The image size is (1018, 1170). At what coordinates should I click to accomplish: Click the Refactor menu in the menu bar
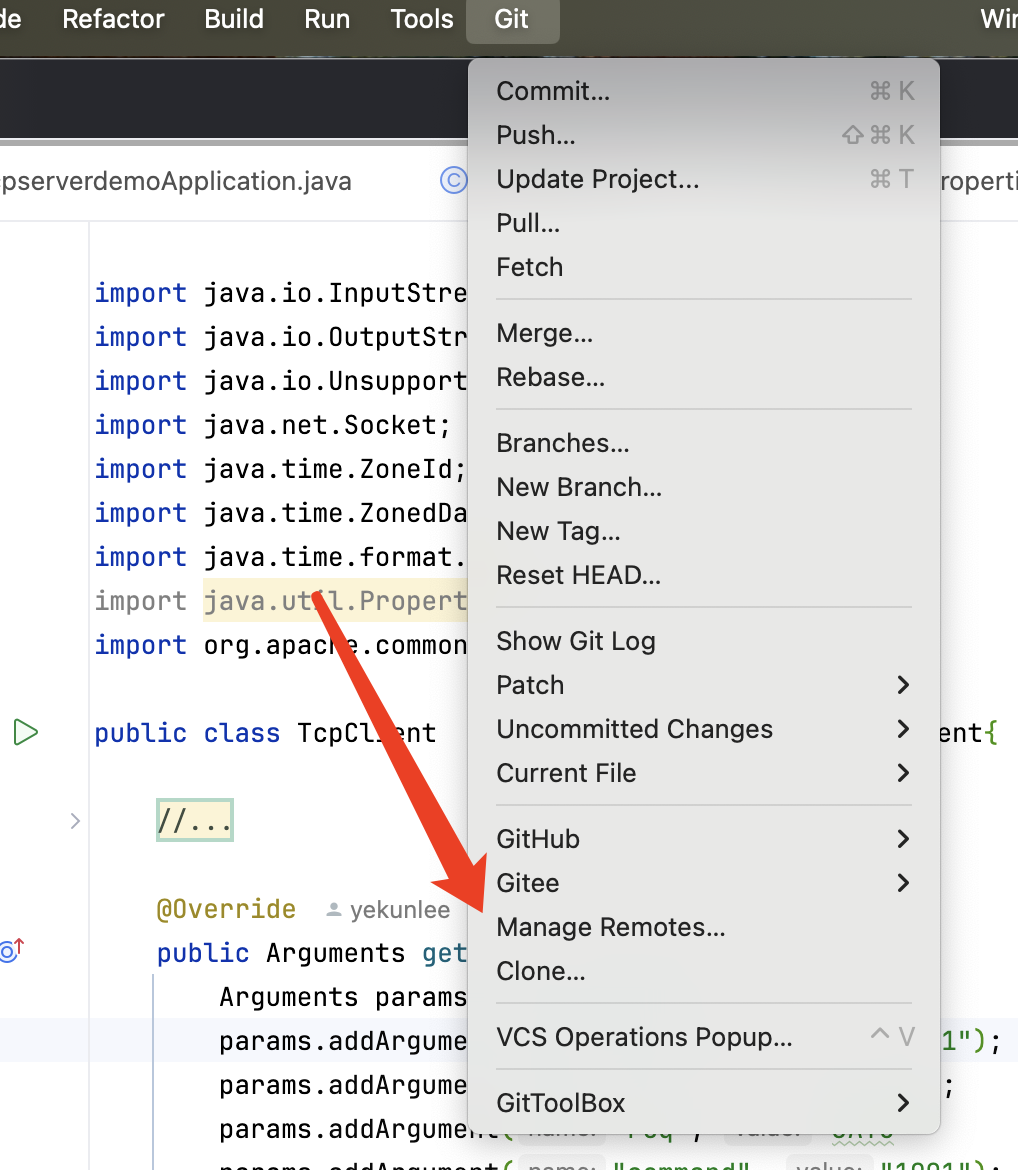tap(113, 19)
